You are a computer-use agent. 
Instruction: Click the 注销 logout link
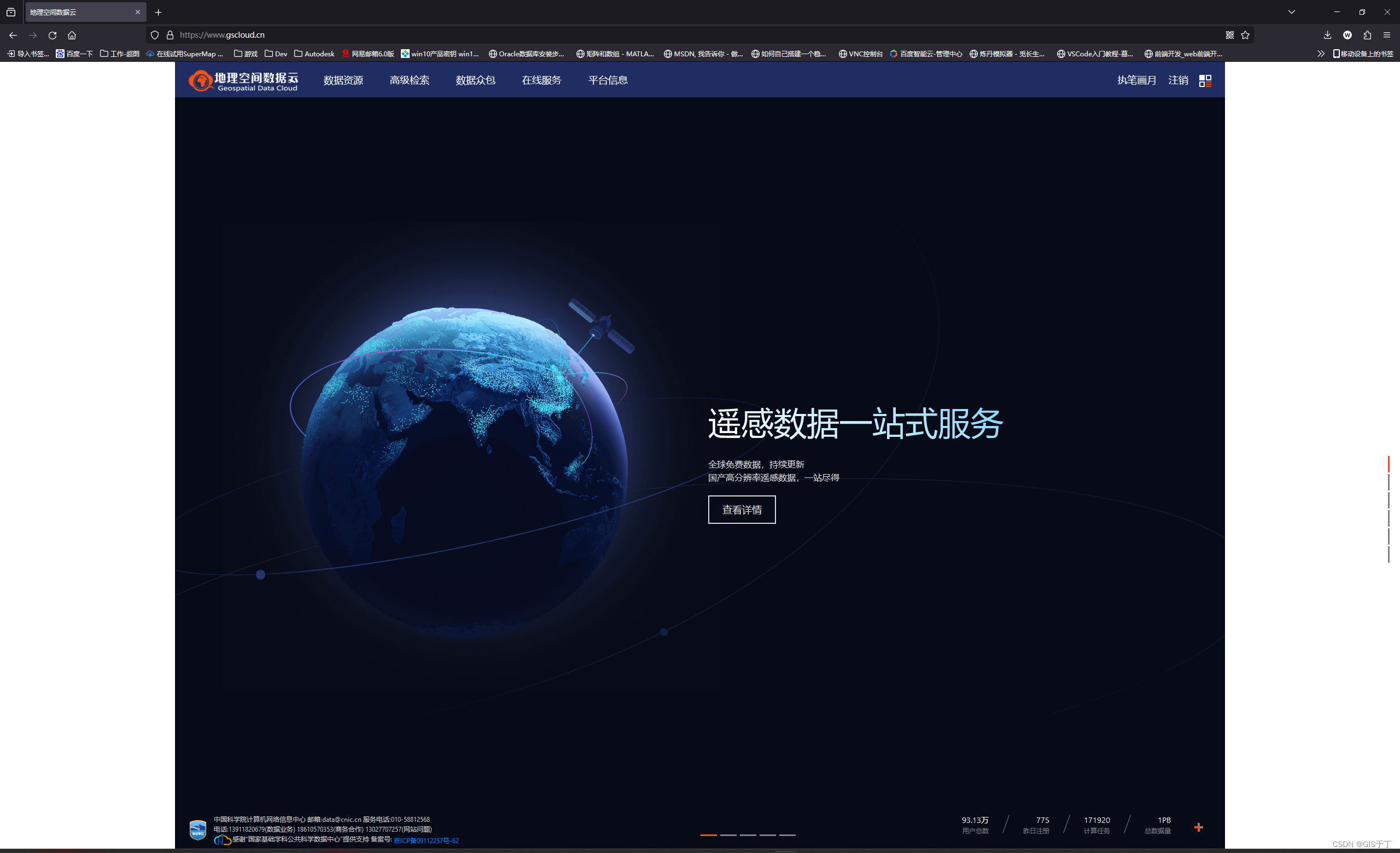[1178, 80]
